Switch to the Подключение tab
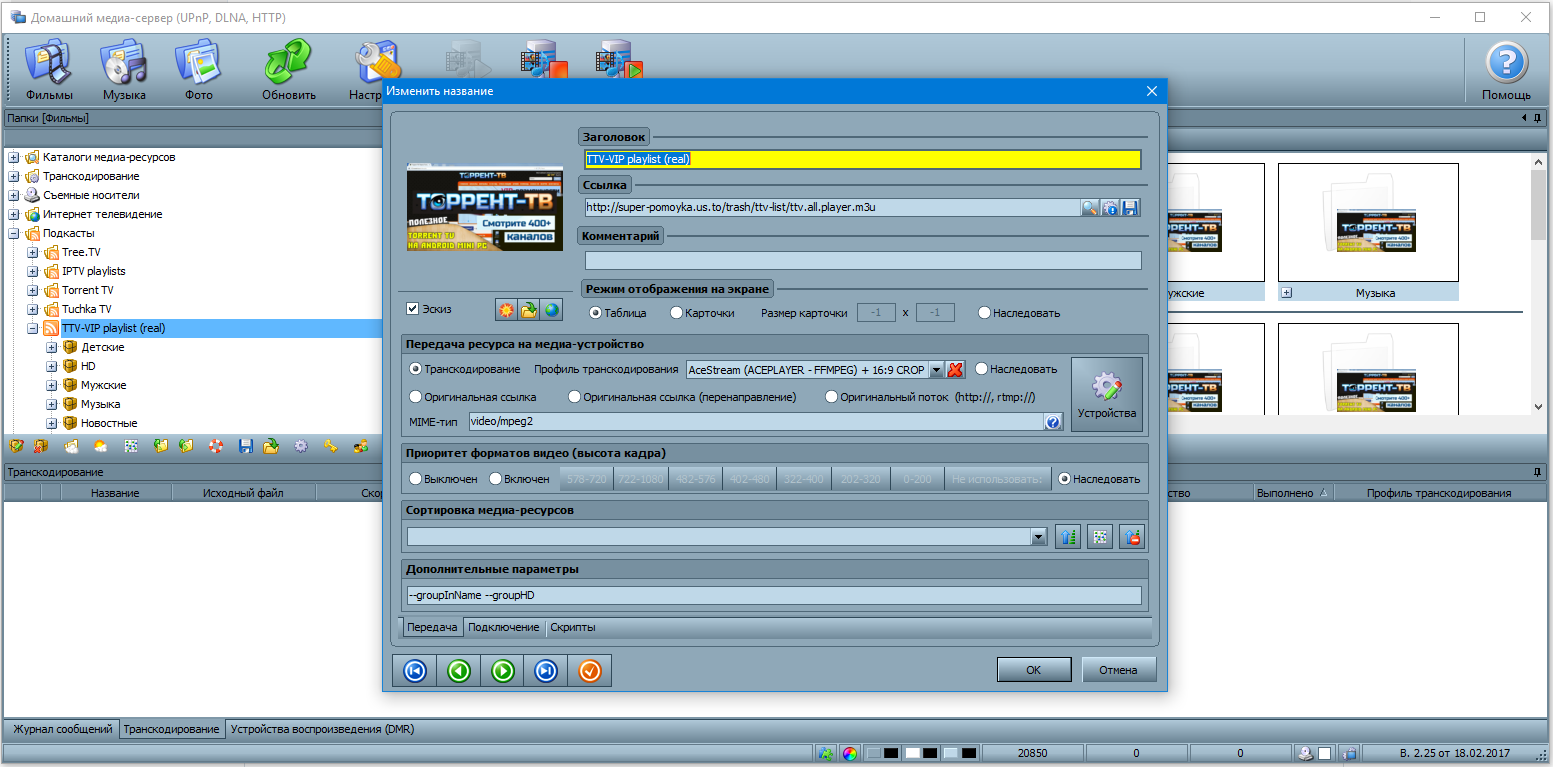The image size is (1553, 767). pos(504,627)
